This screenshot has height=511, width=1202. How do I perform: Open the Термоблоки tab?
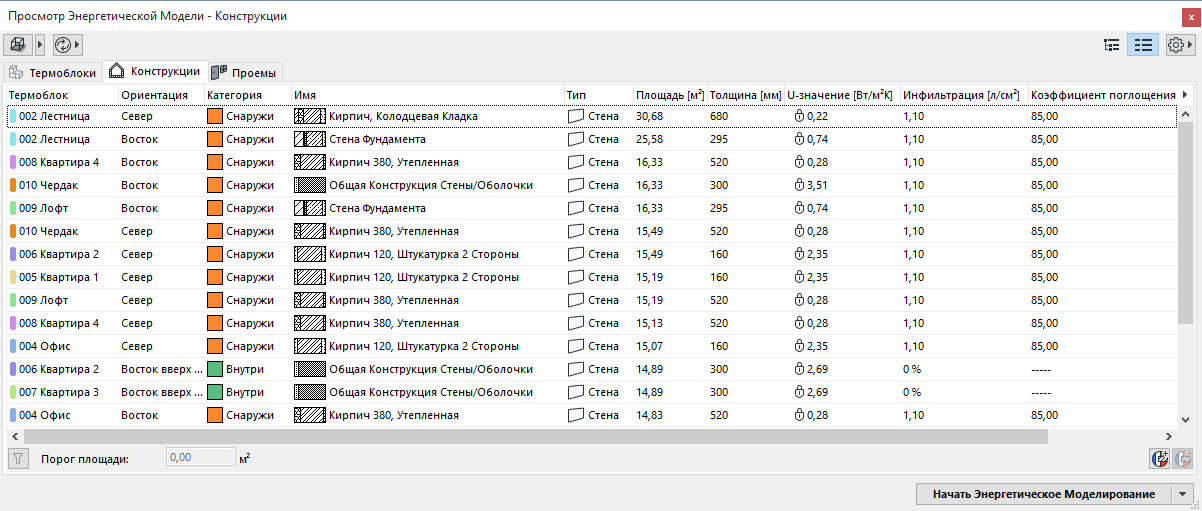point(53,73)
